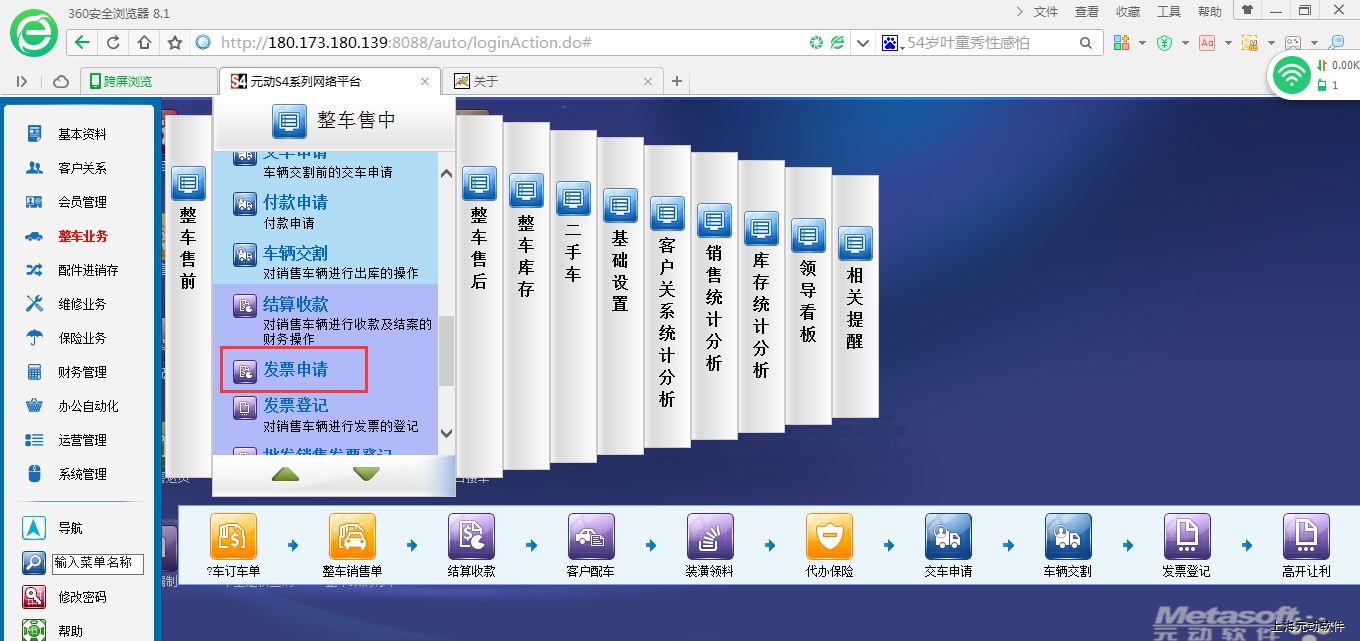Click the 结算收款 workflow icon

471,537
